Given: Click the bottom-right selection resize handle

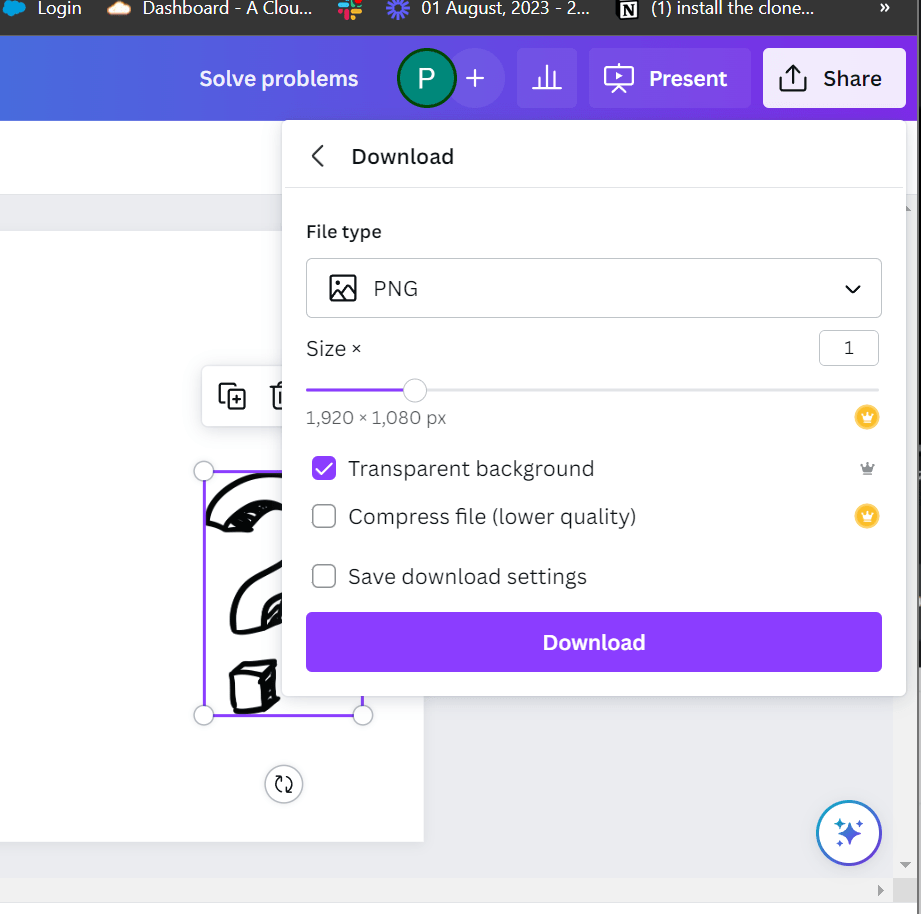Looking at the screenshot, I should pos(362,715).
